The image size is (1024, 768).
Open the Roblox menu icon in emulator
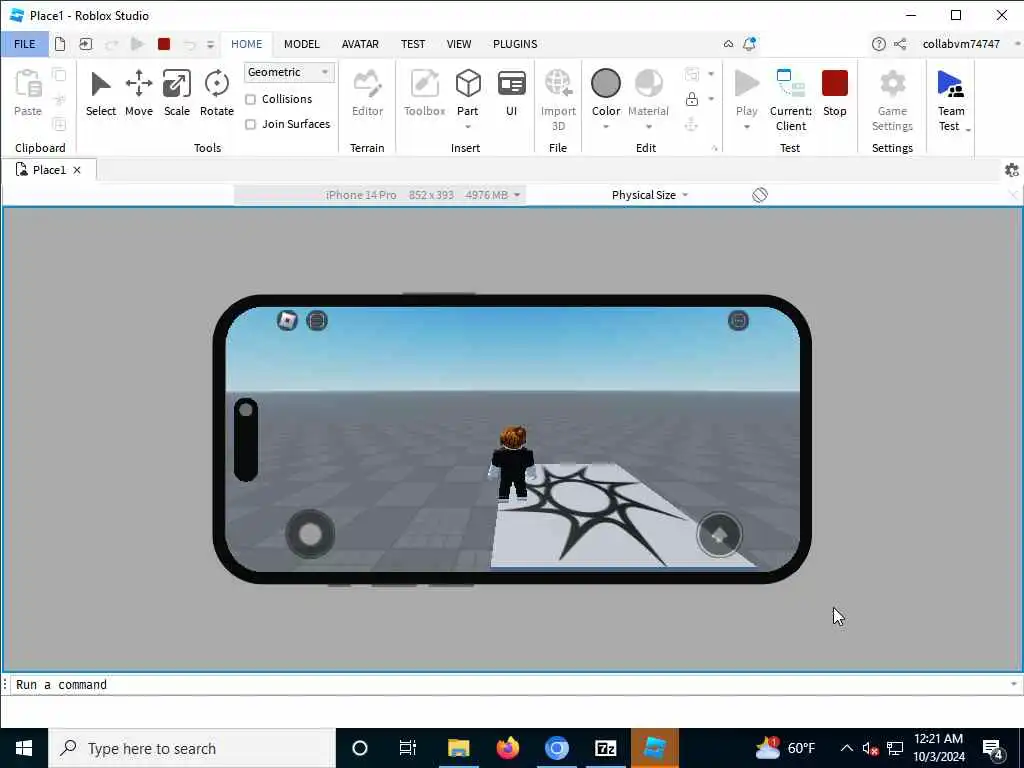[287, 320]
